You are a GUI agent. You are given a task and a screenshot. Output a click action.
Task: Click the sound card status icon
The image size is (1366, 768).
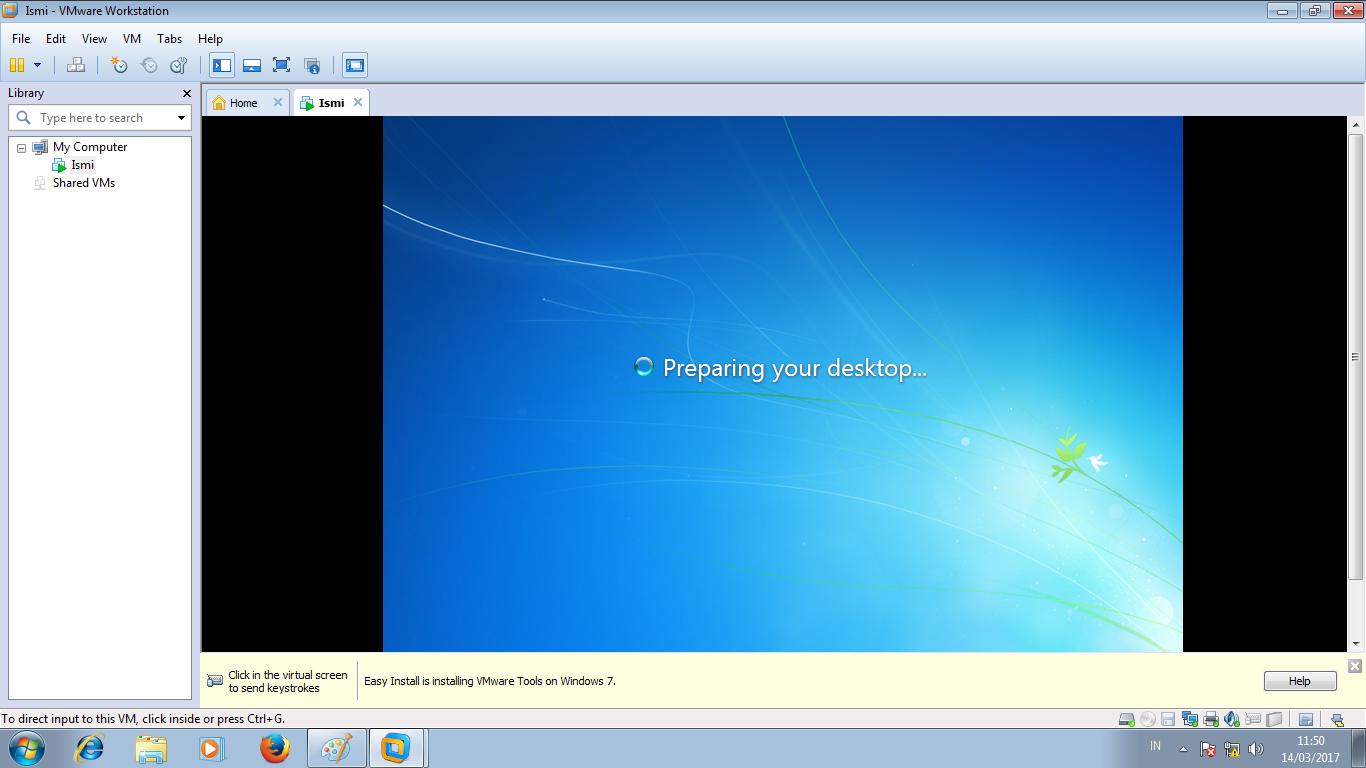click(x=1232, y=719)
